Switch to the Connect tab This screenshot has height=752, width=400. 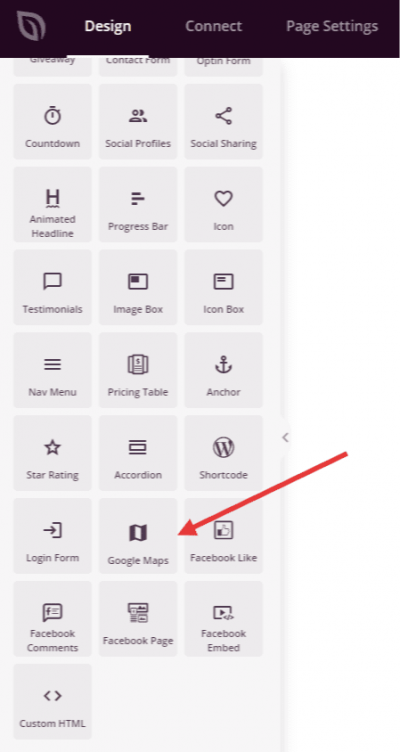[x=213, y=26]
